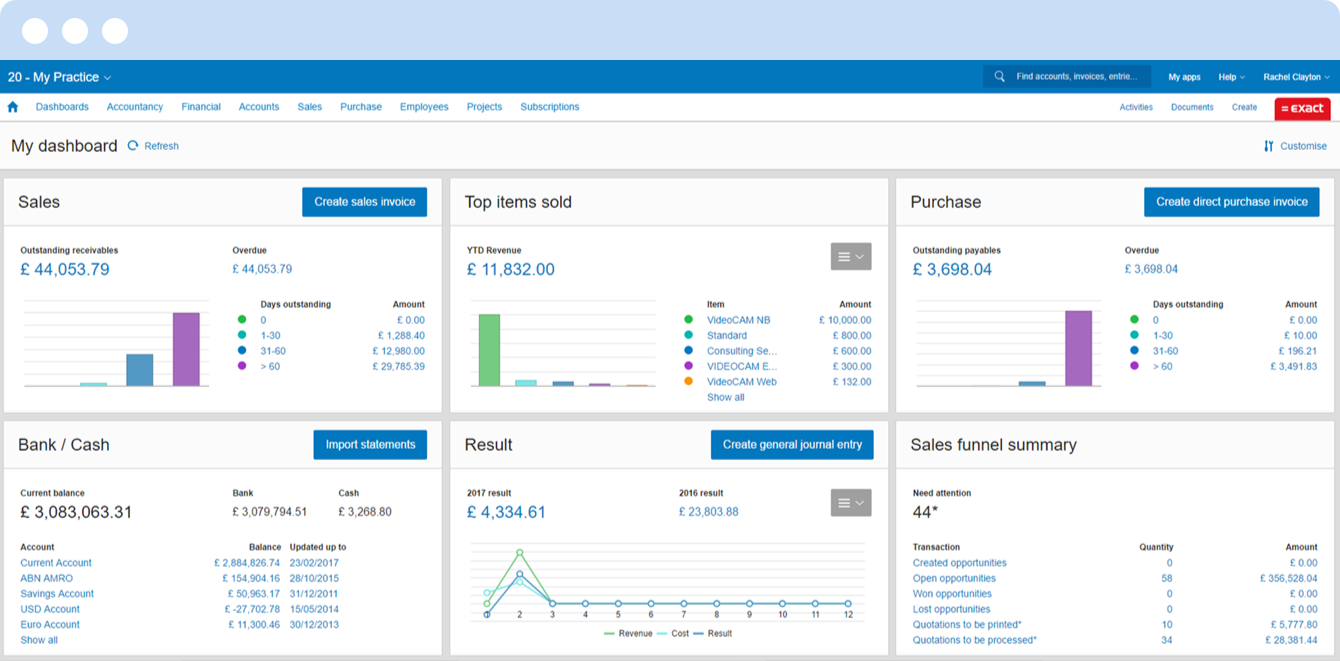Type in the Find accounts search field

pos(1075,77)
